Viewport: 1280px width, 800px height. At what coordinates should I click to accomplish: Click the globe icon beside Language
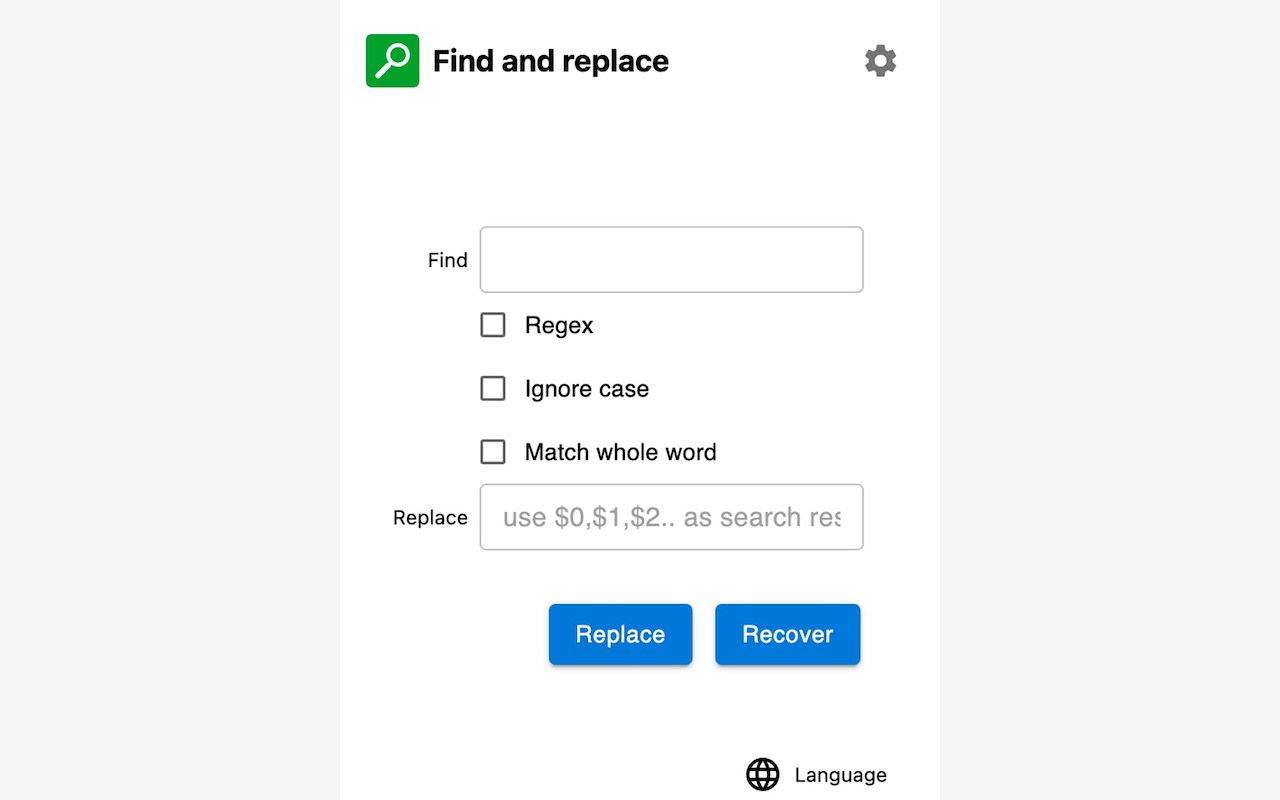coord(763,774)
